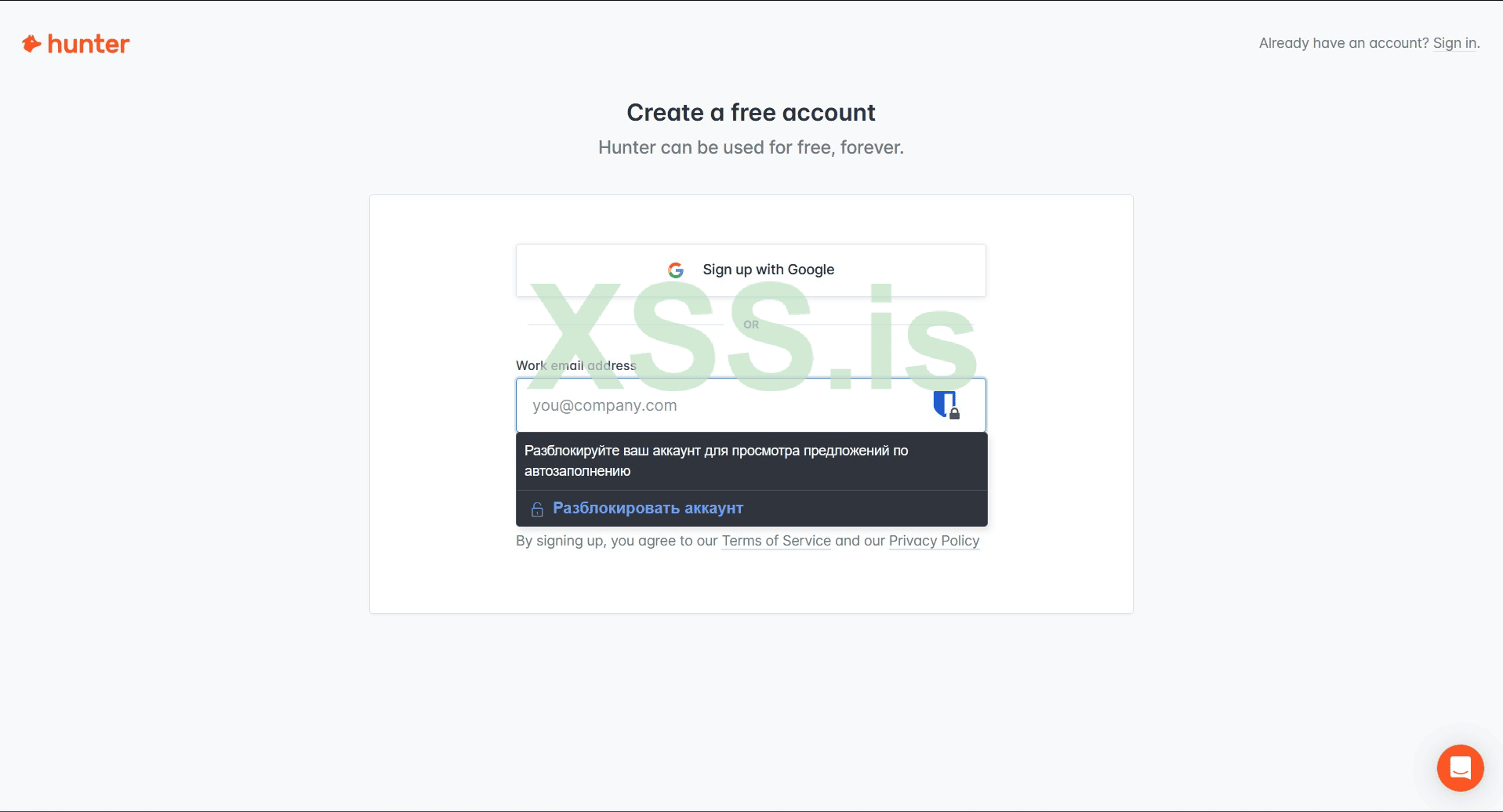Click the Hunter fox logo icon
The width and height of the screenshot is (1503, 812).
(x=31, y=44)
